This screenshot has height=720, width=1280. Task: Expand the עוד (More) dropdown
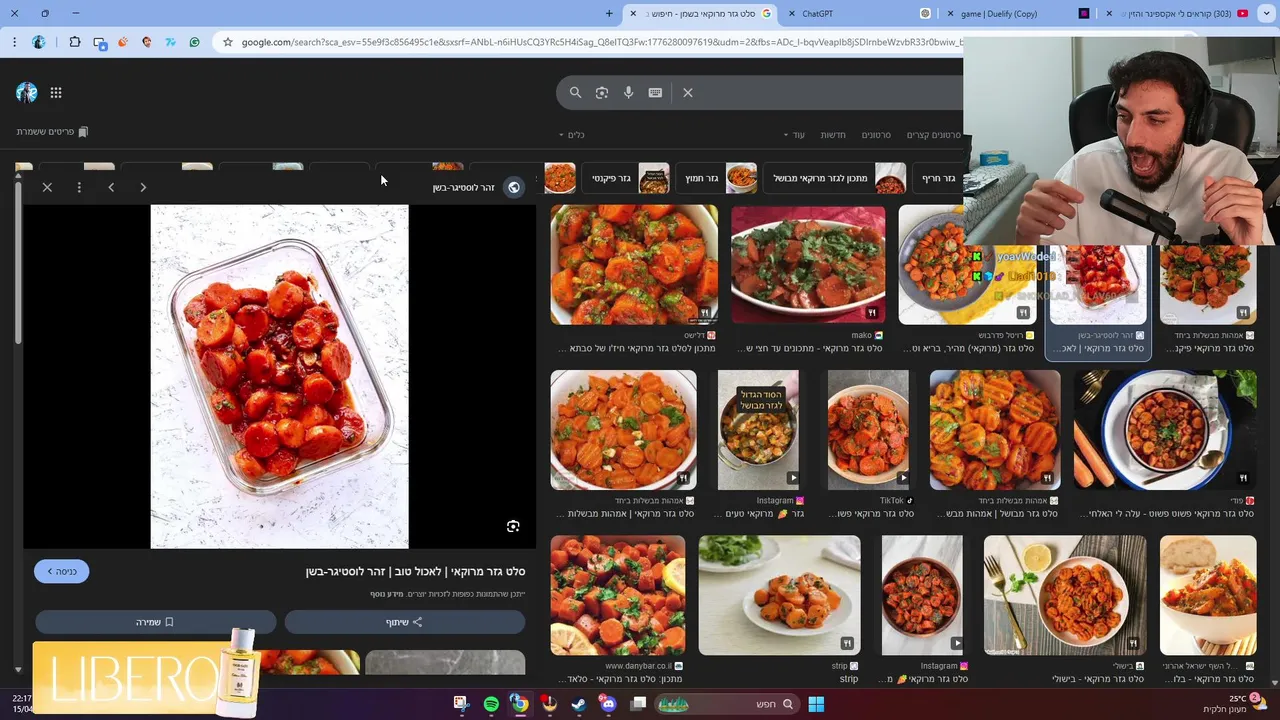[794, 135]
